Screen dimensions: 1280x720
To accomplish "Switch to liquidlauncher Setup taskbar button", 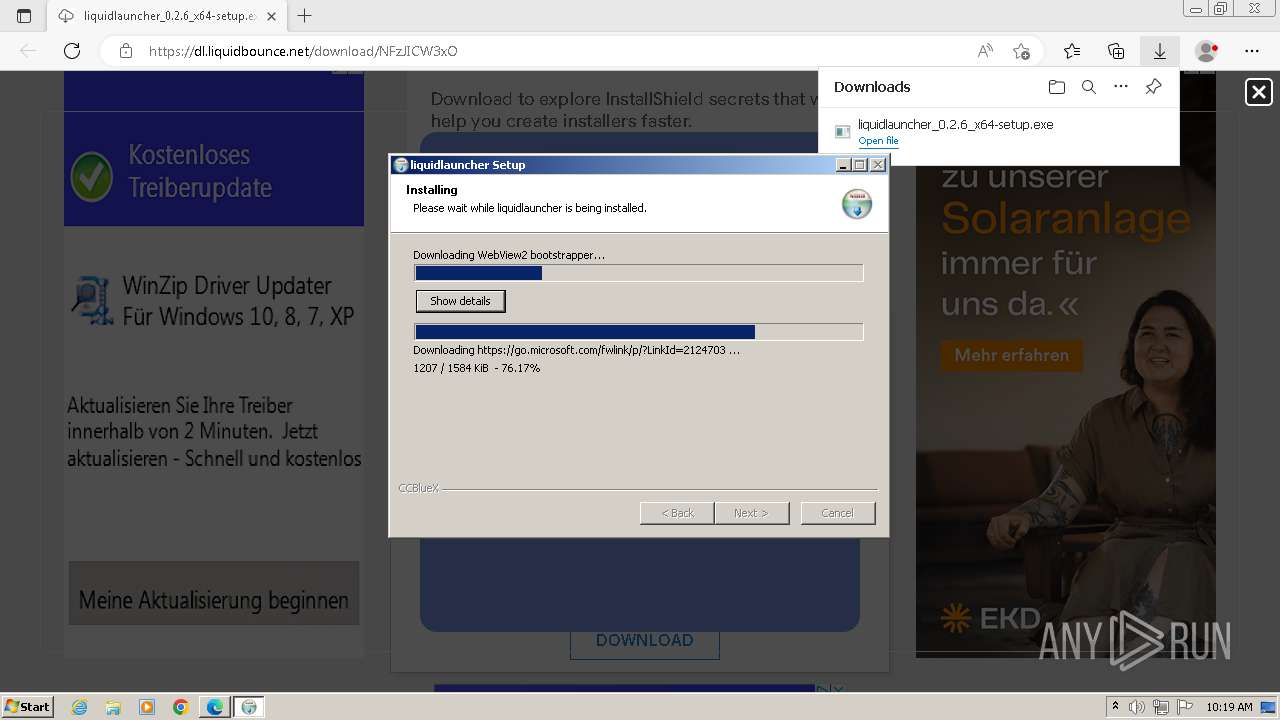I will pos(249,707).
